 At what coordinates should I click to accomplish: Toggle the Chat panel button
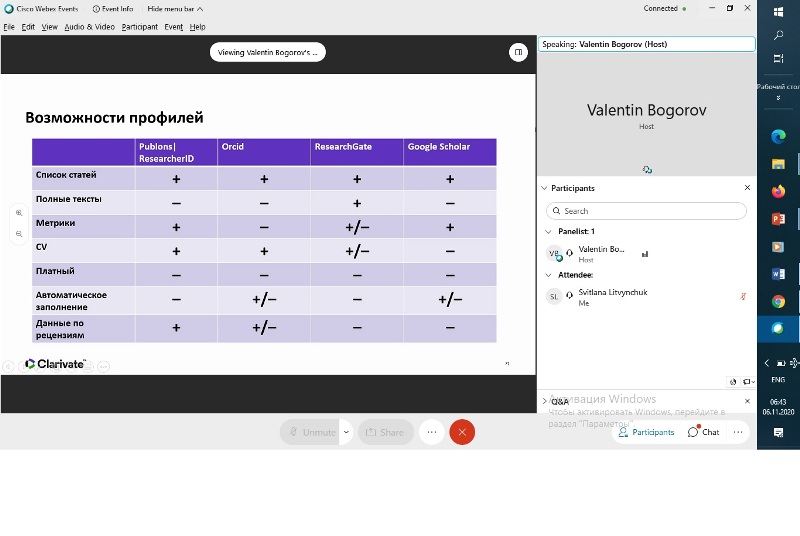pyautogui.click(x=703, y=432)
